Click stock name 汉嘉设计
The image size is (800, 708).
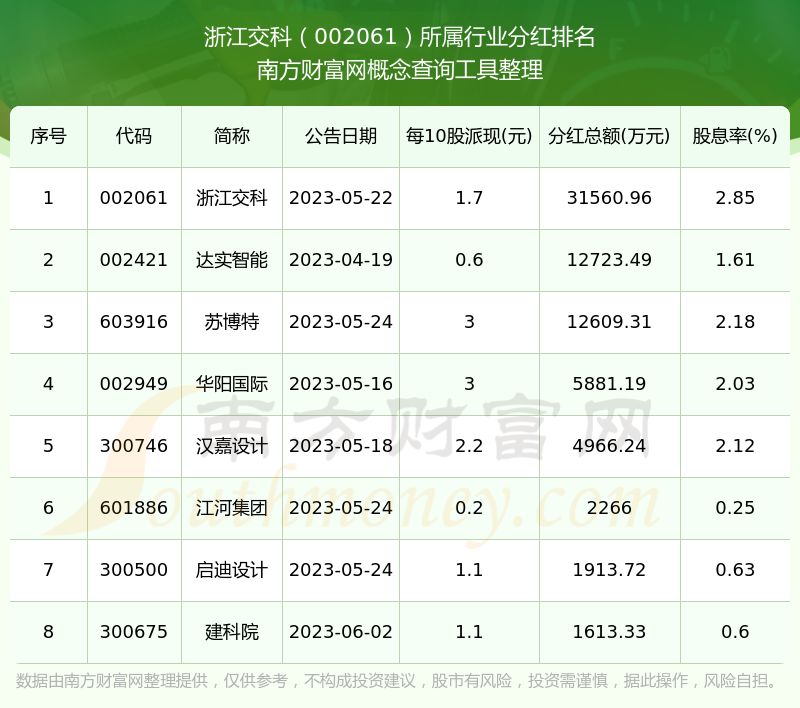(232, 446)
